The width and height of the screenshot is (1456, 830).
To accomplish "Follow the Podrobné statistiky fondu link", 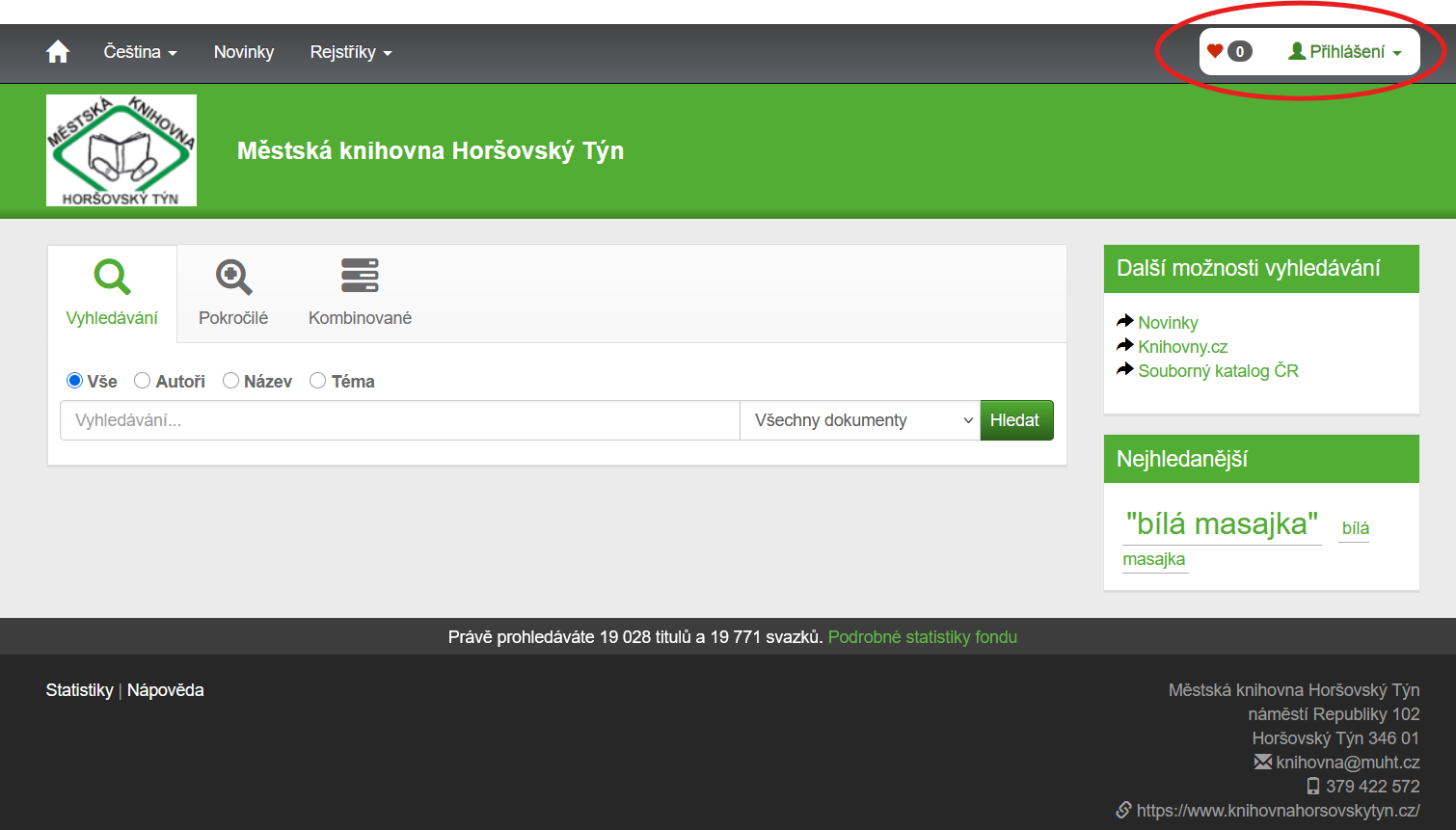I will coord(922,637).
